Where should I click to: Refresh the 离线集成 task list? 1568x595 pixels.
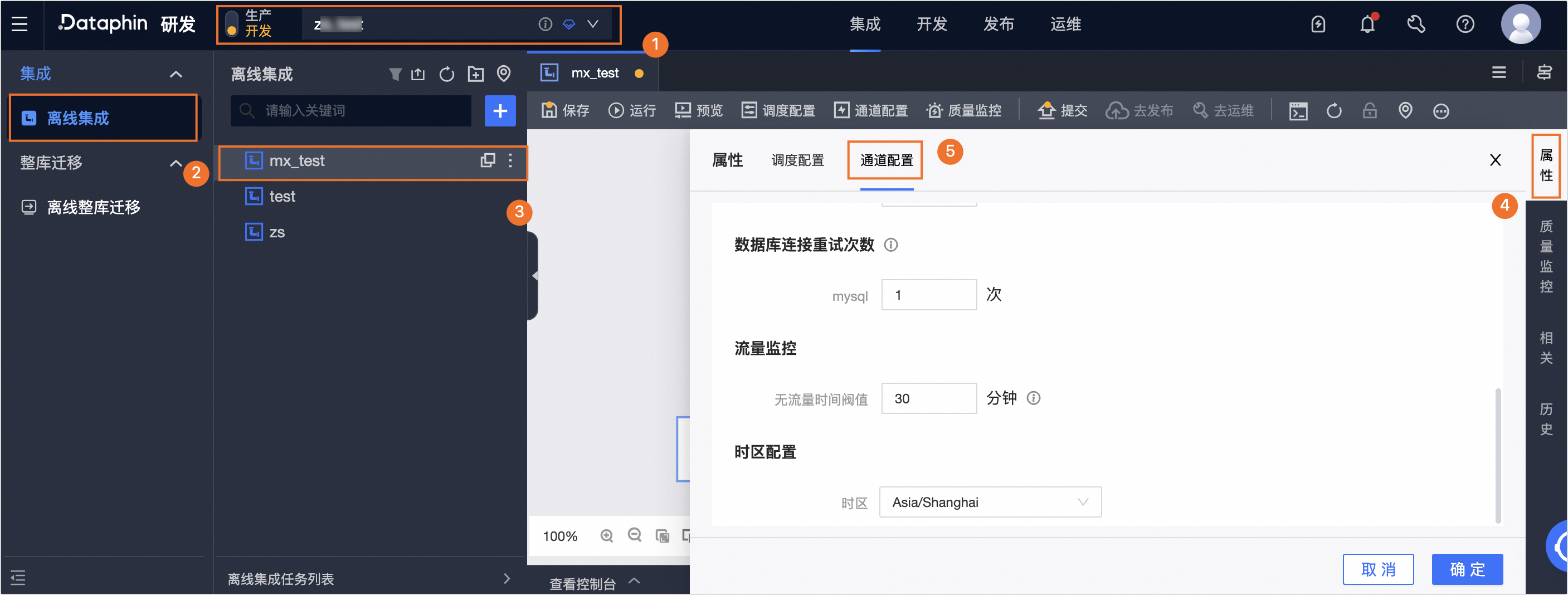(x=447, y=74)
